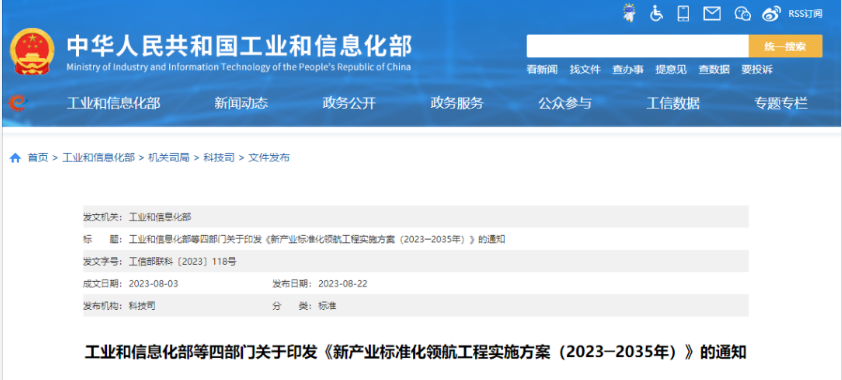The height and width of the screenshot is (380, 842).
Task: Go to 工业和信息化部 in breadcrumb
Action: click(98, 158)
